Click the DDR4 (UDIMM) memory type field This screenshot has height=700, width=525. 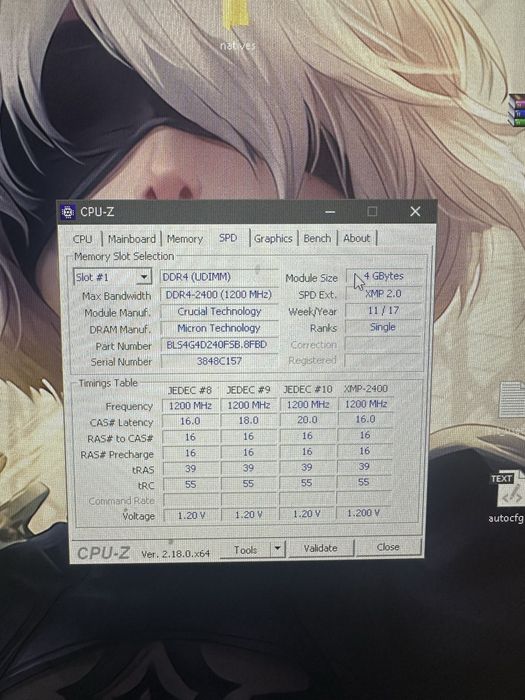click(x=219, y=277)
